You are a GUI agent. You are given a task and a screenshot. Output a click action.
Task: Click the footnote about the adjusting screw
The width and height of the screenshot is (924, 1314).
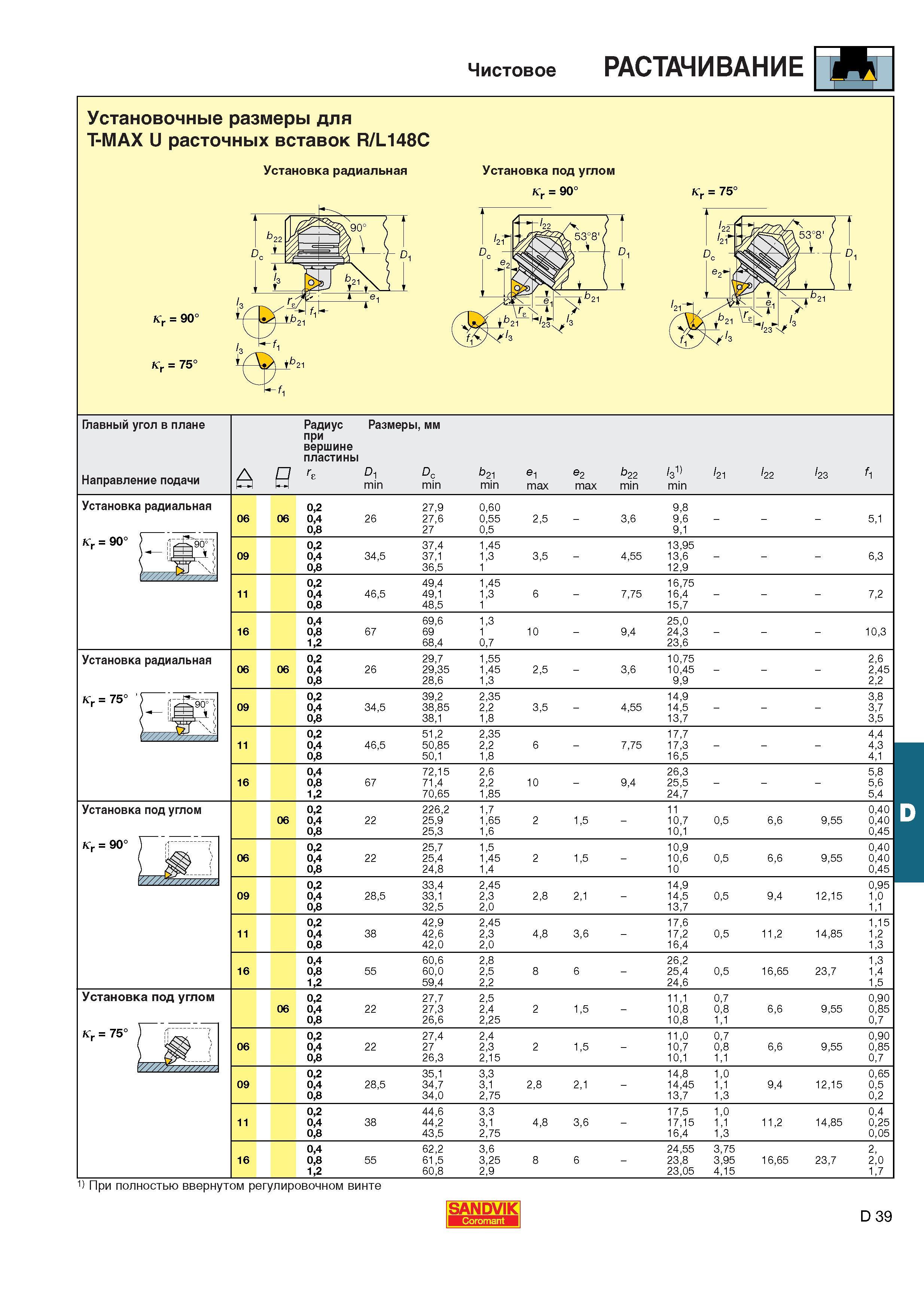pos(229,1186)
